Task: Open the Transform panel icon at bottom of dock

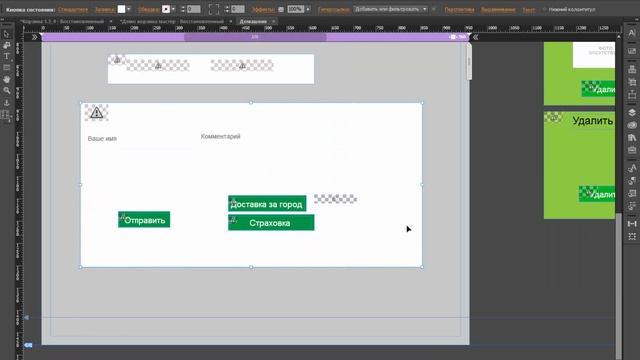Action: pyautogui.click(x=632, y=236)
